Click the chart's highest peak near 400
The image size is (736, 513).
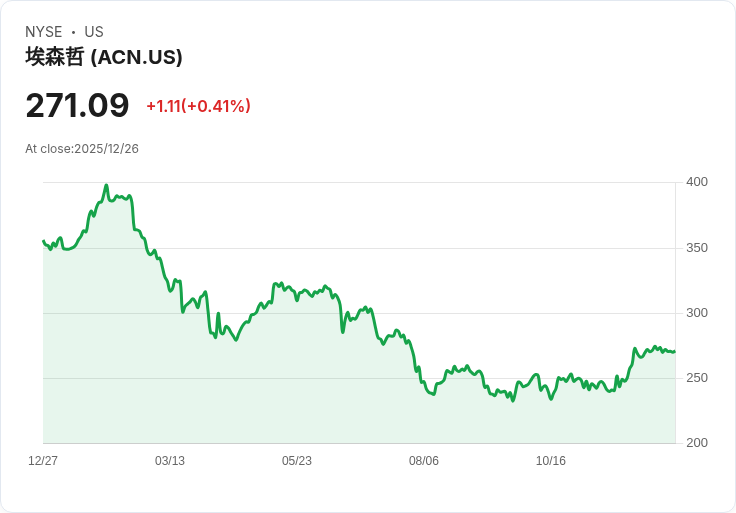click(106, 186)
